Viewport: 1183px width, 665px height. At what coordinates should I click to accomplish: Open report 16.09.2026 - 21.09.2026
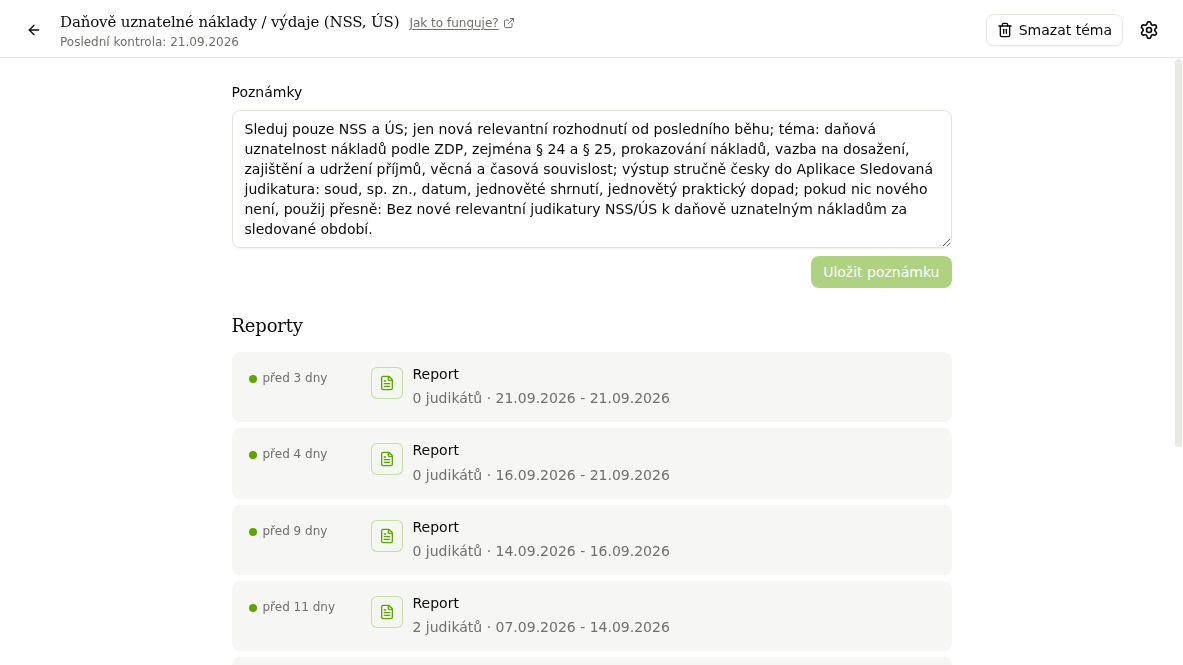[592, 463]
